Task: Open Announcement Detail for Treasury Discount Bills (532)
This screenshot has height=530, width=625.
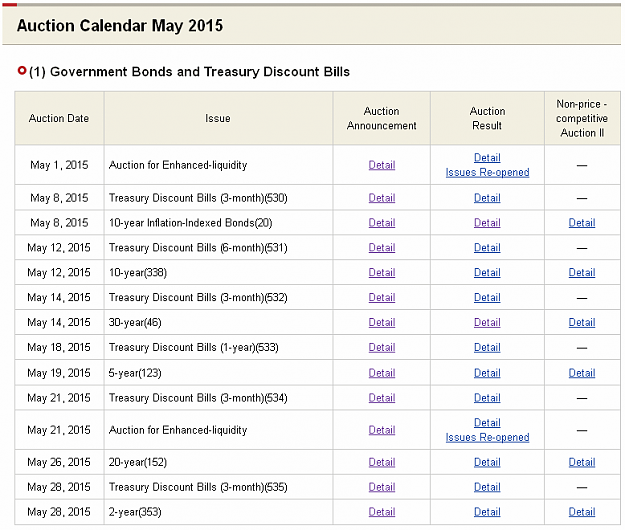Action: pos(381,298)
